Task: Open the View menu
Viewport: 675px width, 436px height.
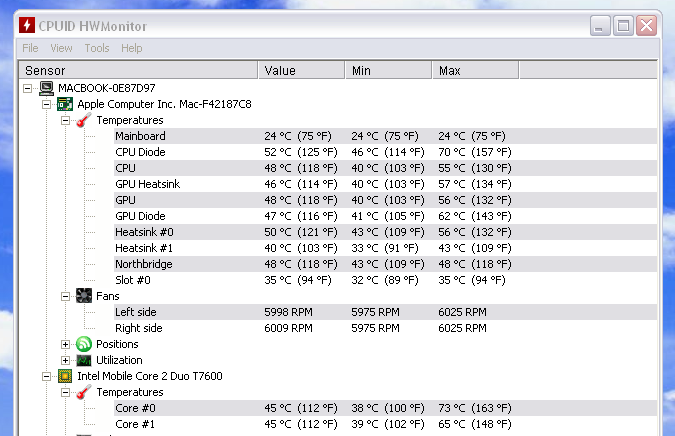Action: (x=61, y=48)
